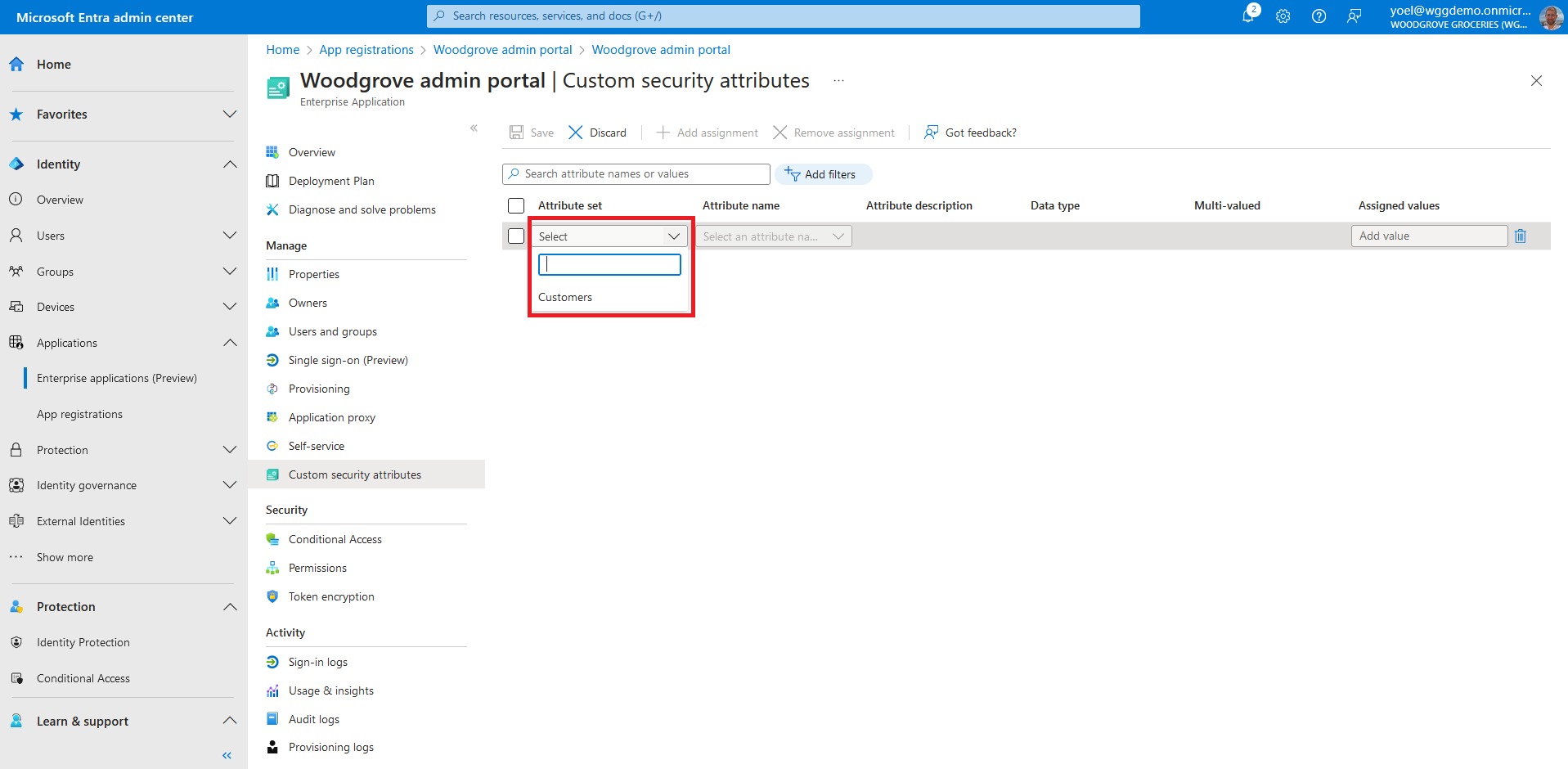Image resolution: width=1568 pixels, height=769 pixels.
Task: Expand the Users section in sidebar
Action: [230, 236]
